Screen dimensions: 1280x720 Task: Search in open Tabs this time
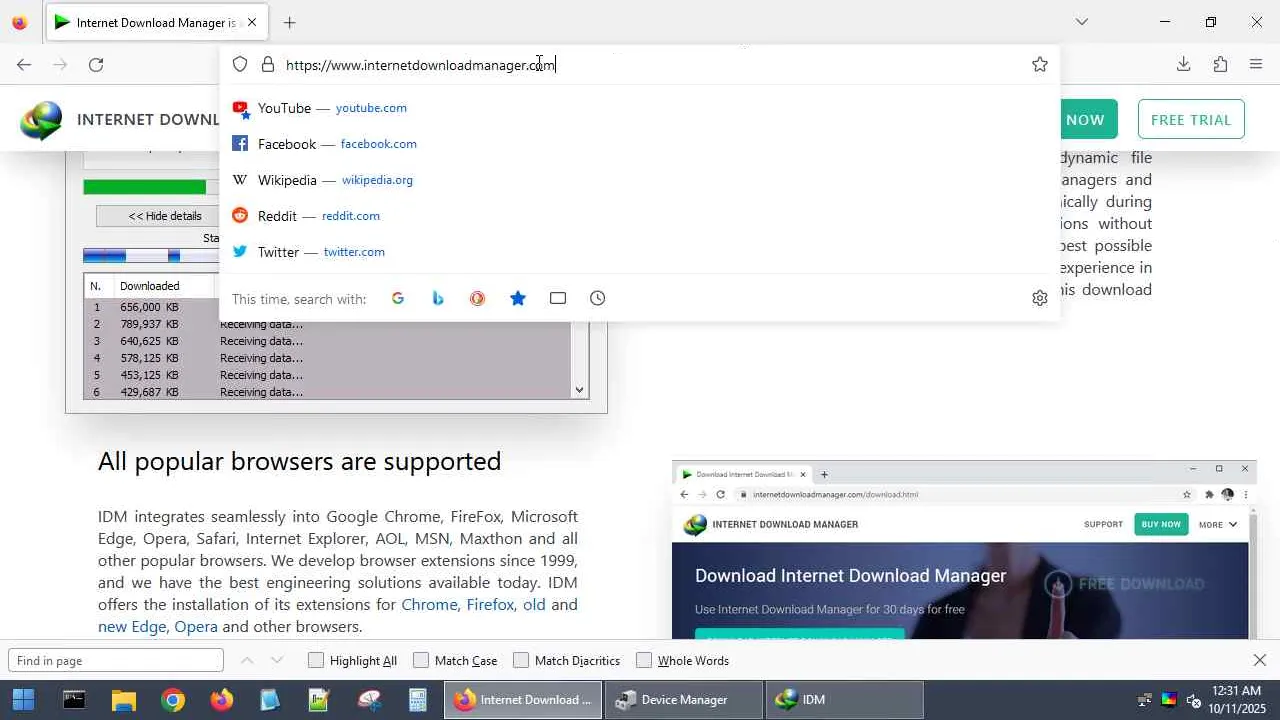coord(558,299)
